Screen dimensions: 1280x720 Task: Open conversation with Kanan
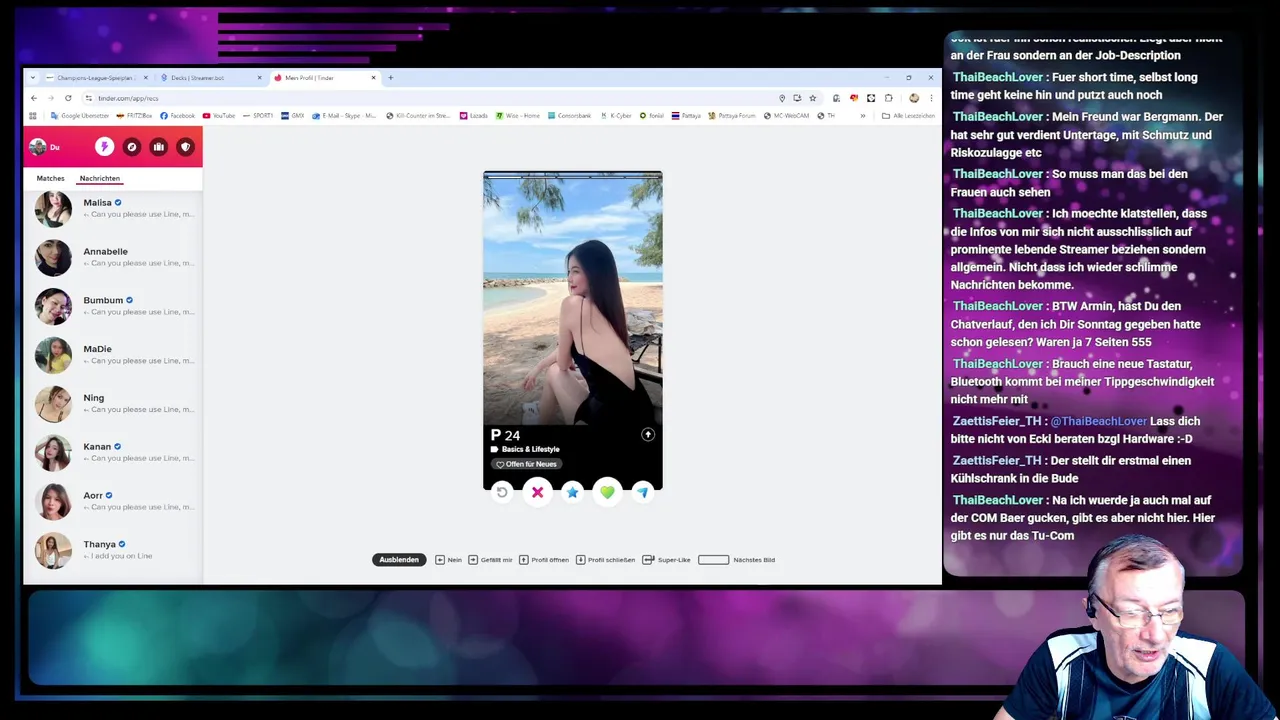[113, 452]
